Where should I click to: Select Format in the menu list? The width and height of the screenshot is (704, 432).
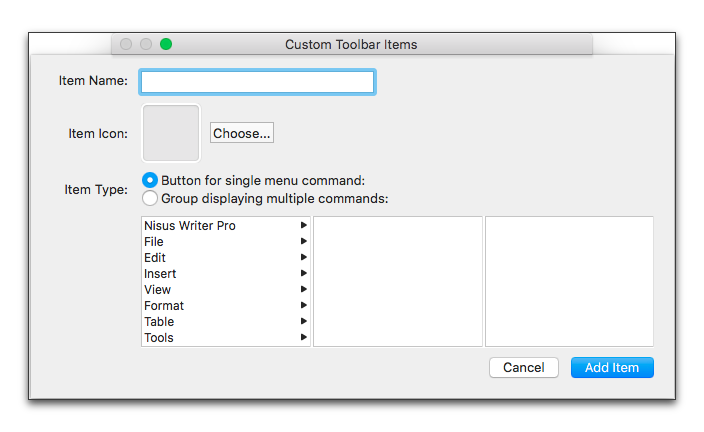pyautogui.click(x=226, y=305)
